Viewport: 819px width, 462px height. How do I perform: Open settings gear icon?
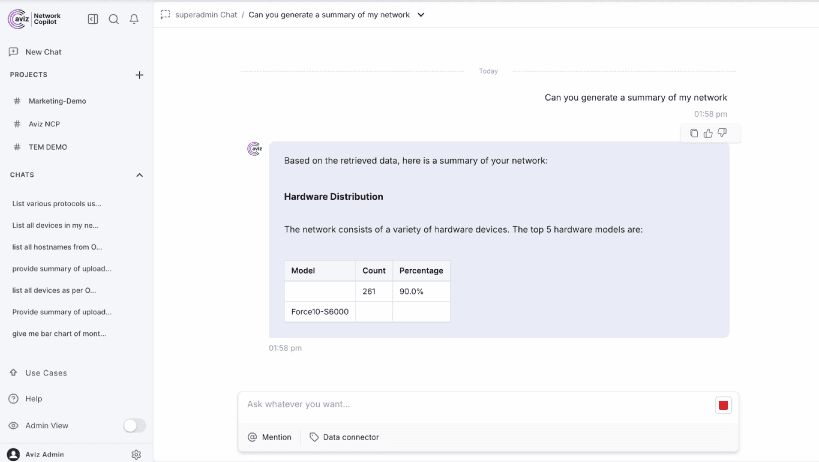click(136, 455)
